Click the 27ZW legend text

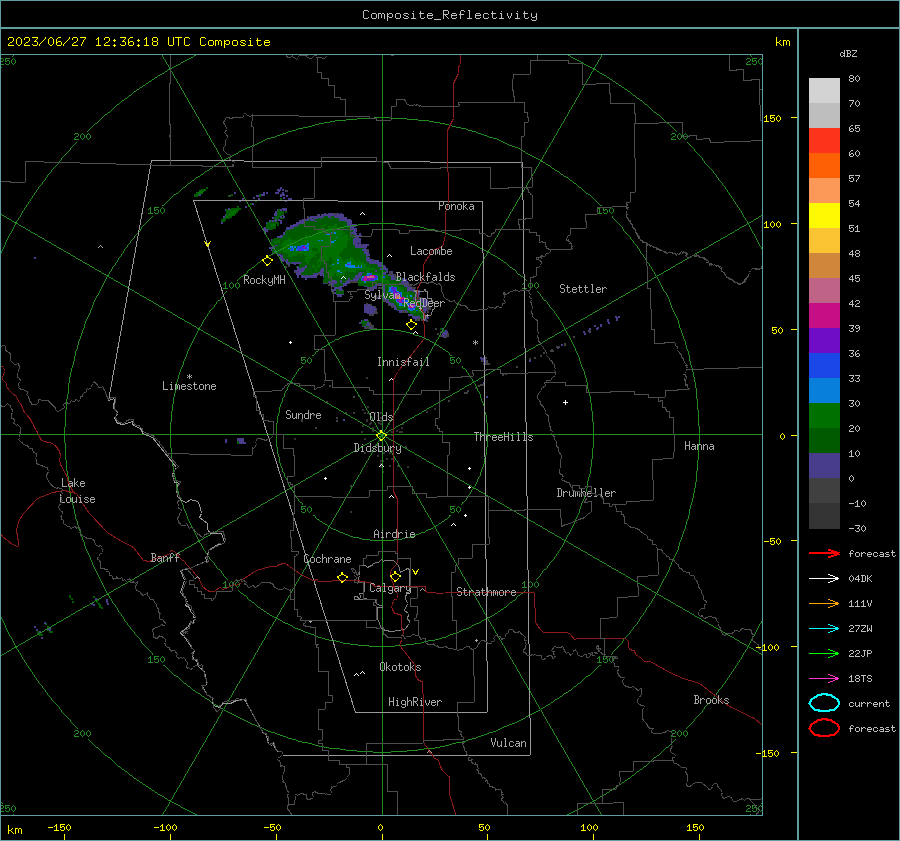[860, 629]
